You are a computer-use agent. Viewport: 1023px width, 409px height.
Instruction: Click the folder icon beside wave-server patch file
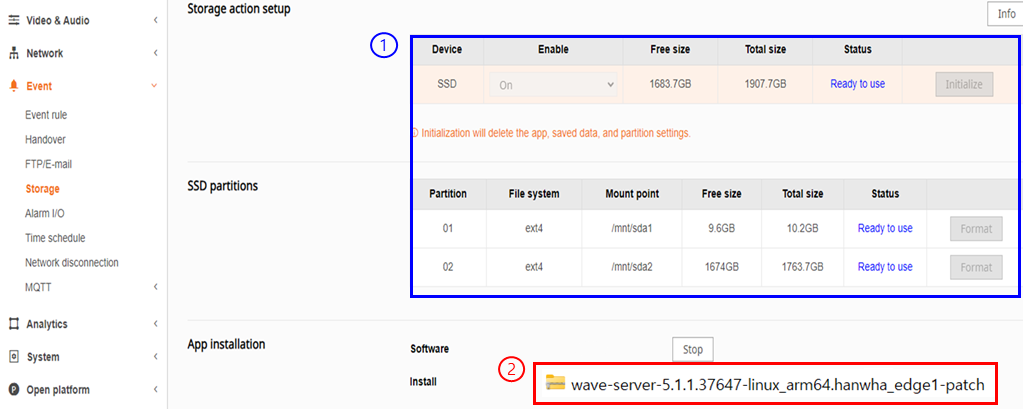(556, 384)
